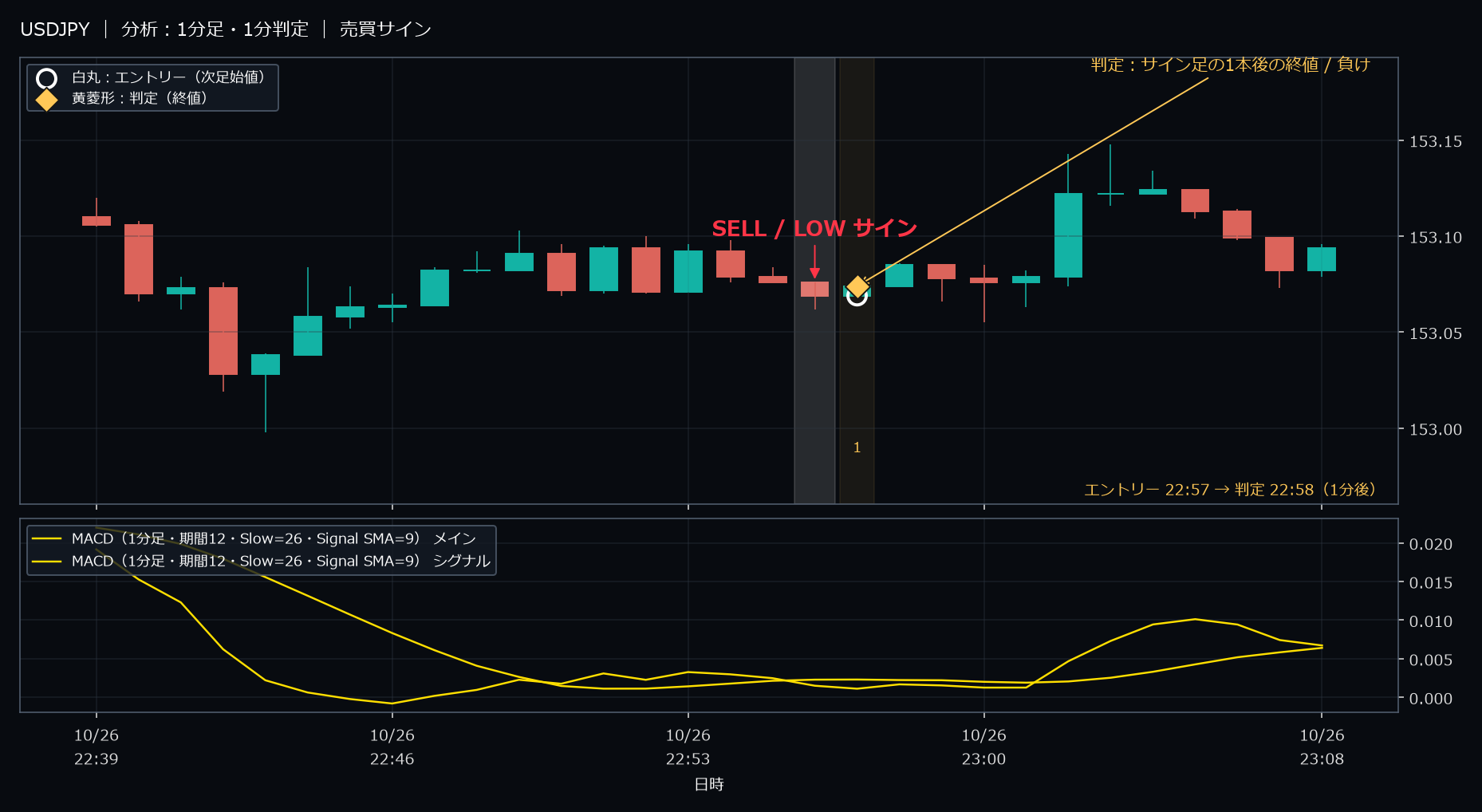Click the 0.005 MACD axis label
This screenshot has height=812, width=1482.
point(1431,660)
